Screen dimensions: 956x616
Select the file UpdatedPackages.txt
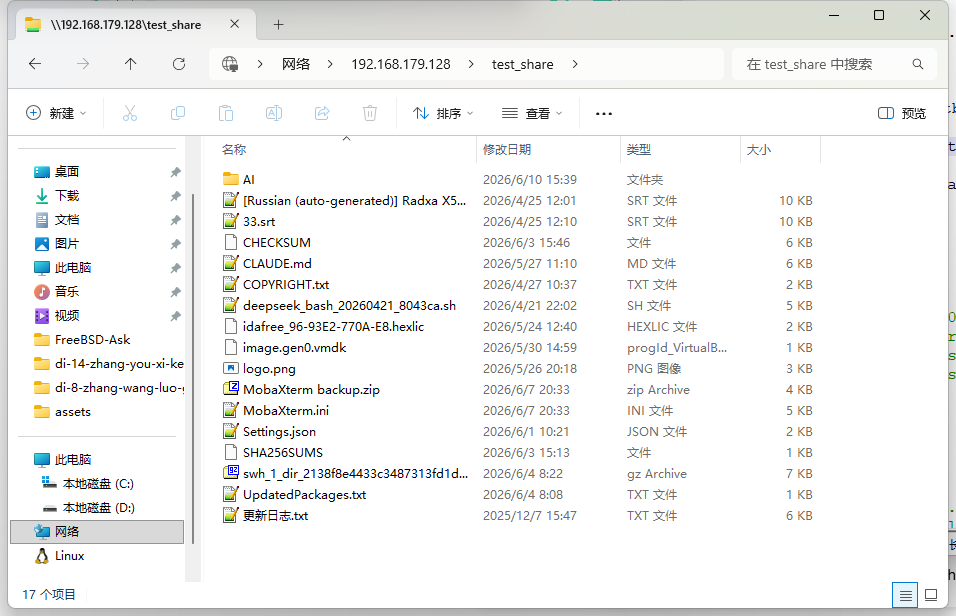coord(304,495)
